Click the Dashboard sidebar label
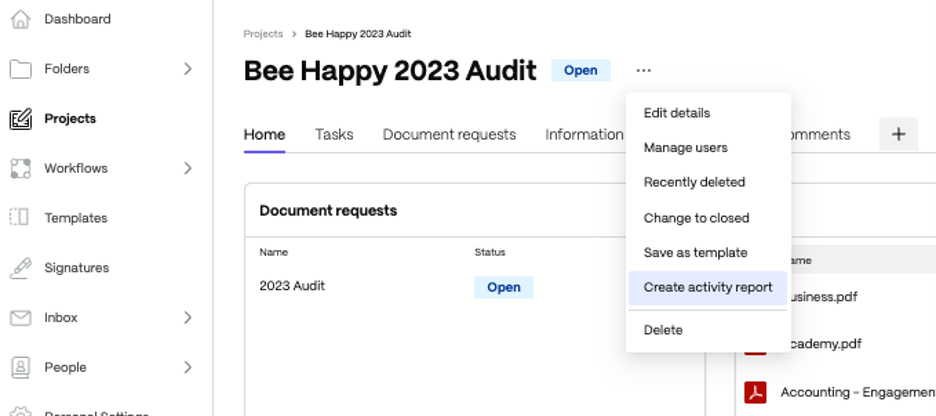 tap(78, 19)
